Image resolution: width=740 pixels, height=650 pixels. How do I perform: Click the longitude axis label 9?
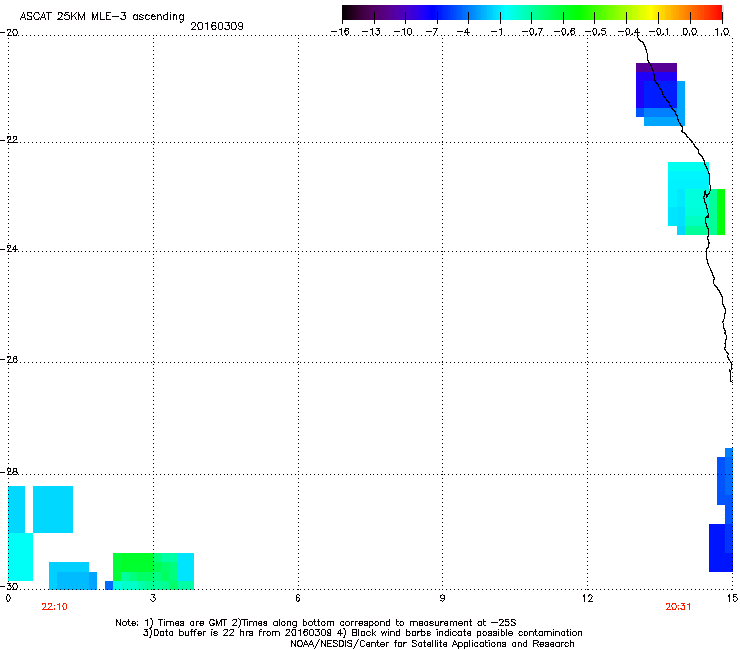pyautogui.click(x=442, y=598)
